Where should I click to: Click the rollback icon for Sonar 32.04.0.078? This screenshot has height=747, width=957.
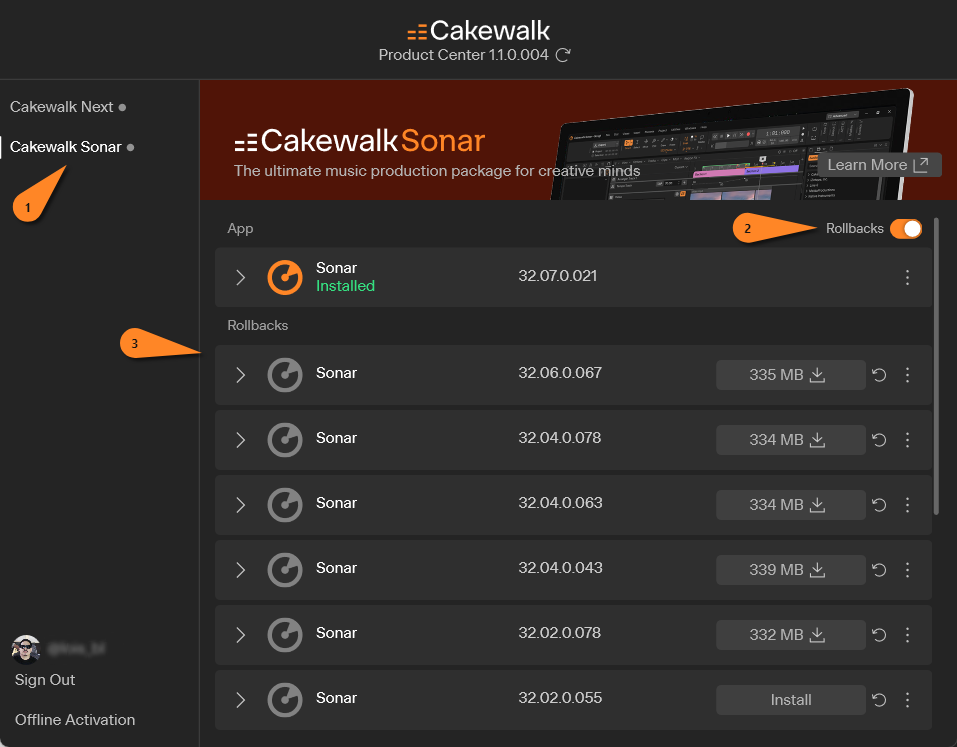tap(879, 440)
